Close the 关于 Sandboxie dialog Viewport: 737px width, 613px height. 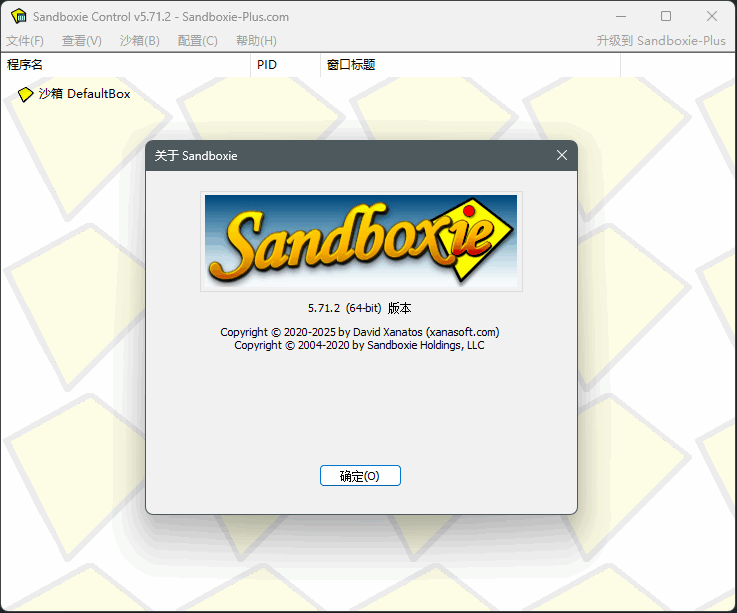pyautogui.click(x=561, y=155)
